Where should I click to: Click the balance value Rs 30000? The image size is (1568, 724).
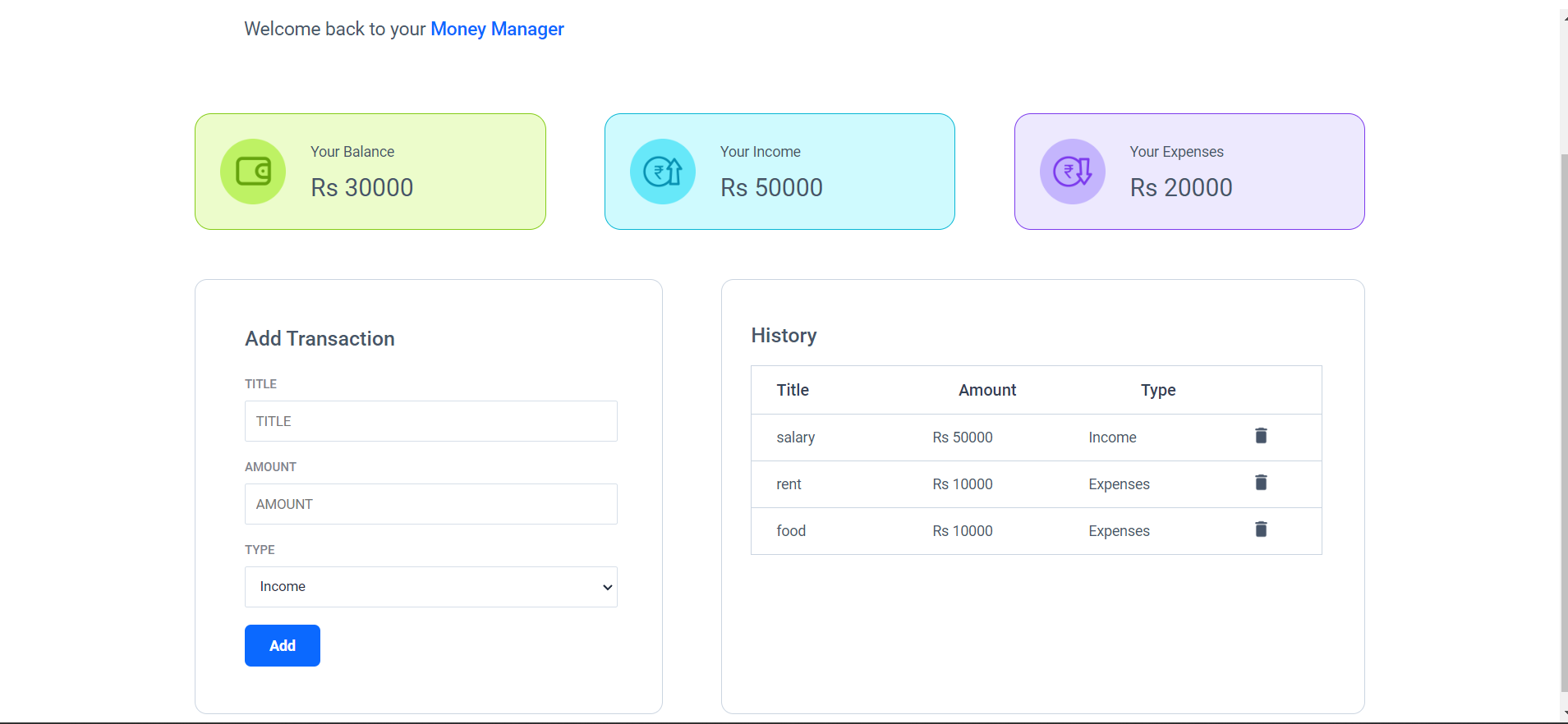pyautogui.click(x=362, y=188)
